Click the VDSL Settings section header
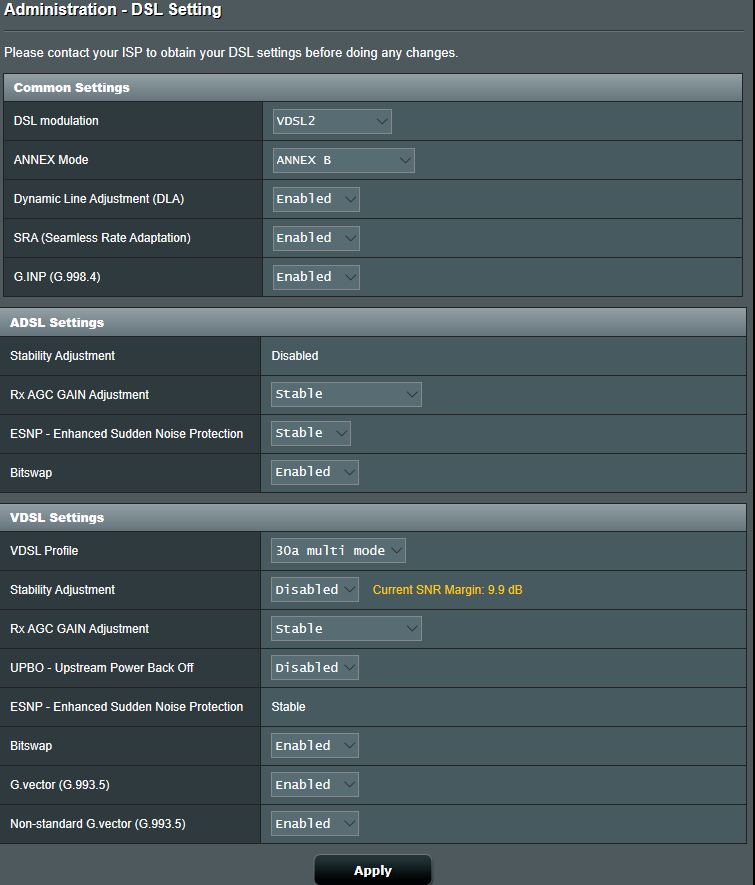Image resolution: width=755 pixels, height=885 pixels. click(57, 518)
